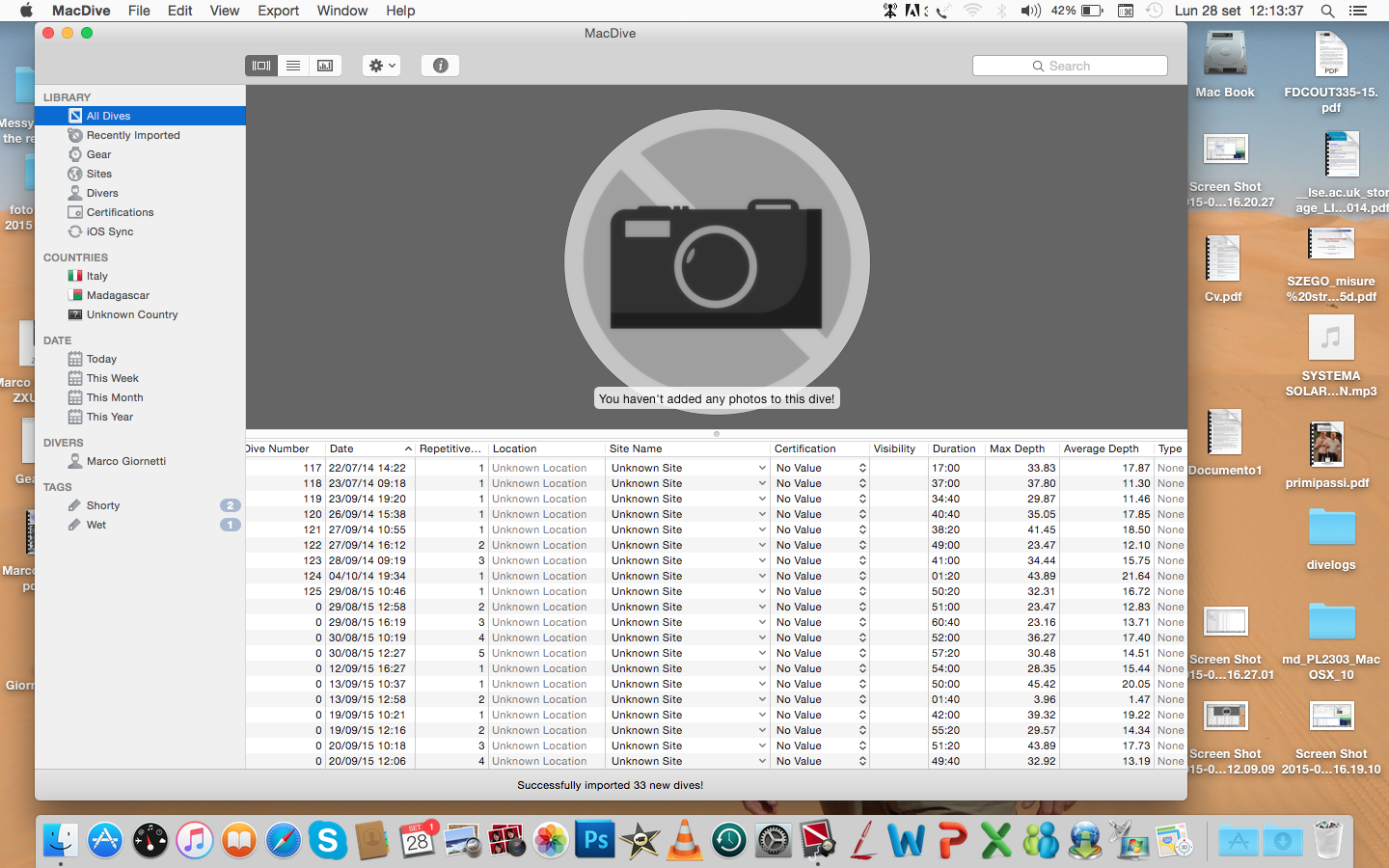Screen dimensions: 1389x868
Task: Expand the Site Name dropdown for dive 120
Action: coord(761,514)
